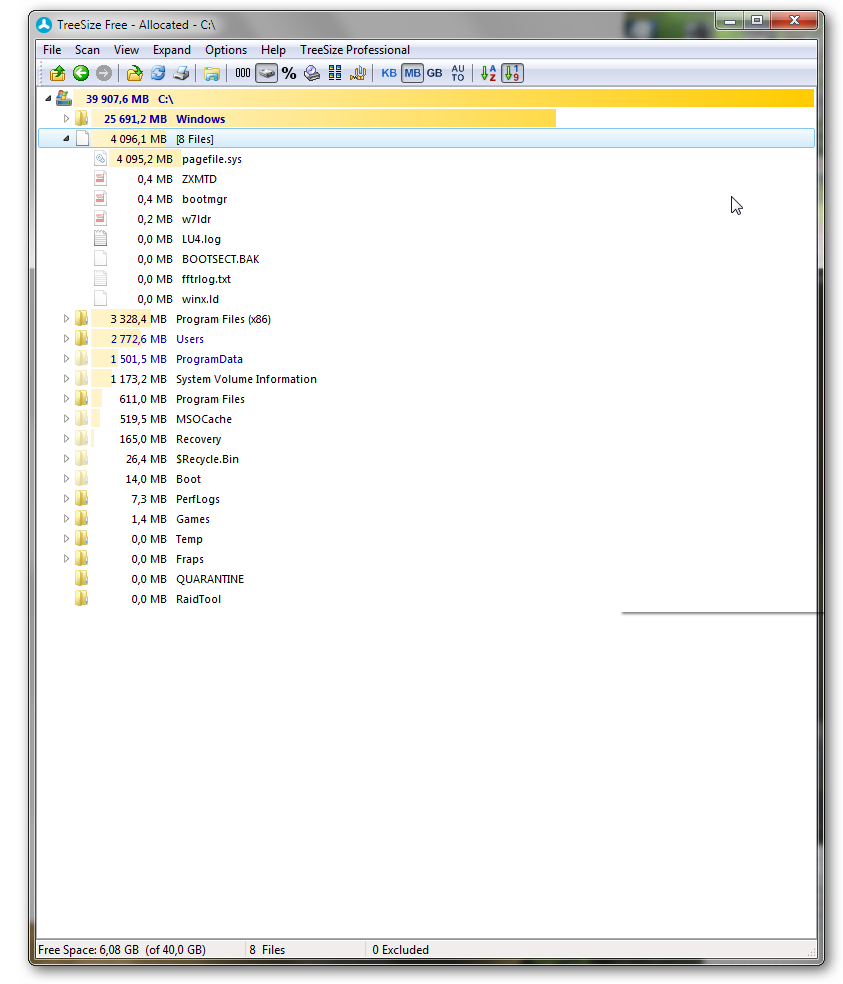The image size is (843, 984).
Task: Open the Scan menu
Action: (87, 50)
